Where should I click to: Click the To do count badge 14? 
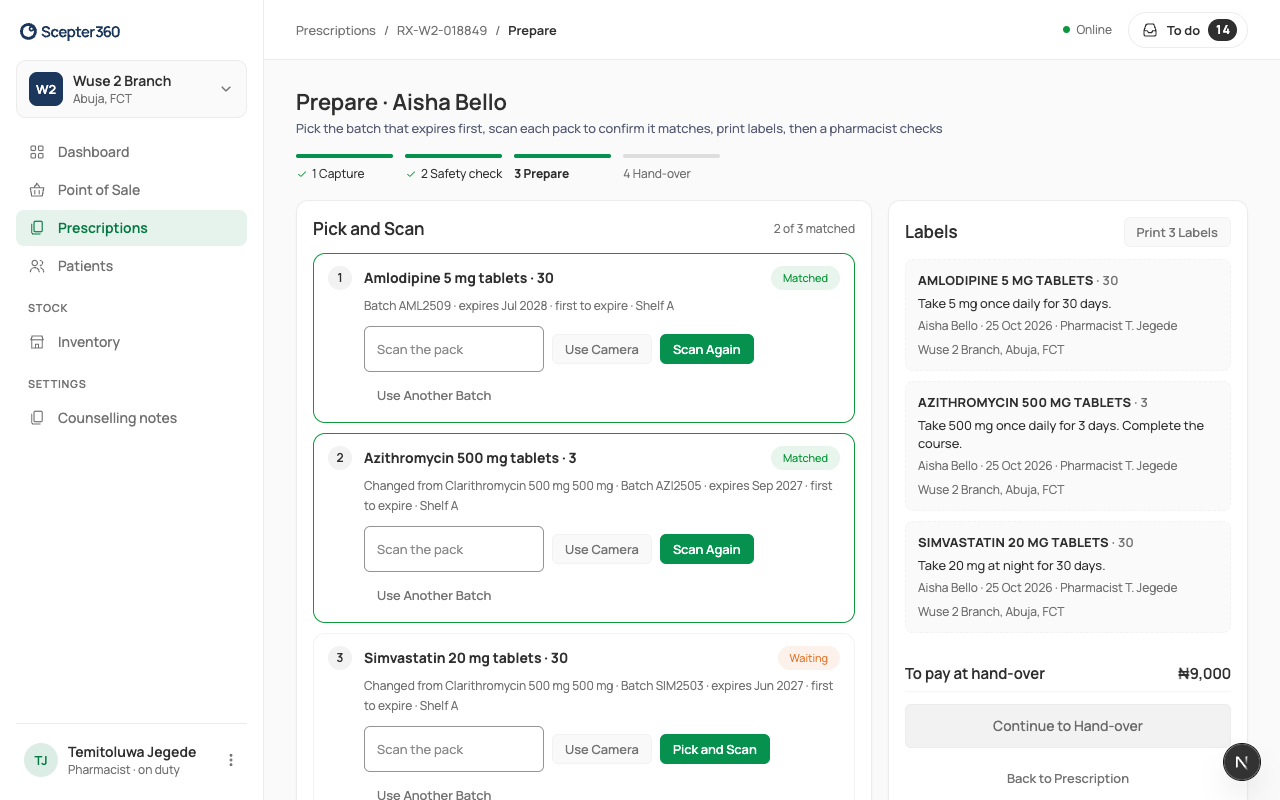pyautogui.click(x=1222, y=30)
